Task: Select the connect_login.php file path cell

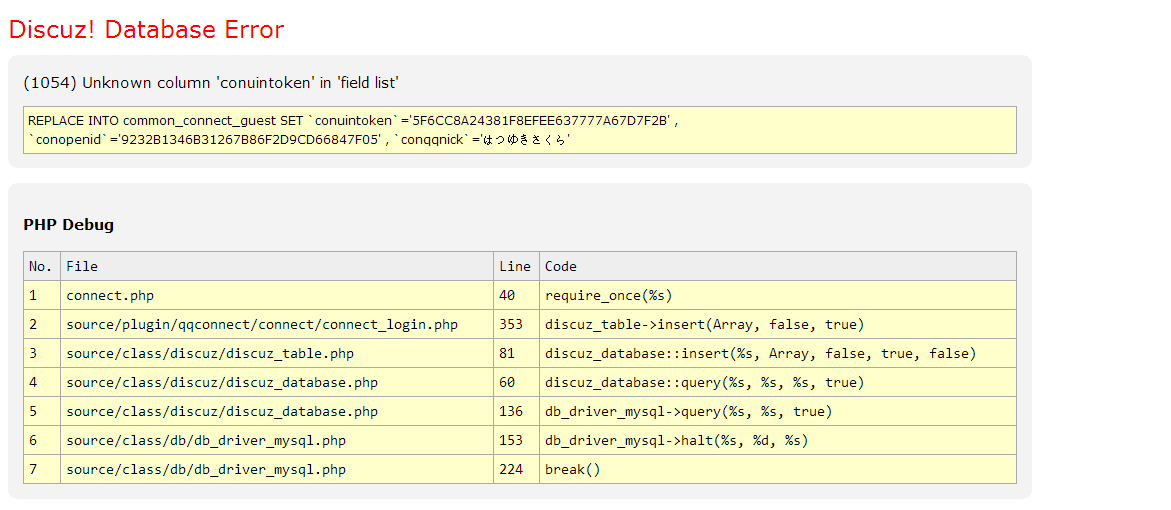Action: tap(262, 324)
